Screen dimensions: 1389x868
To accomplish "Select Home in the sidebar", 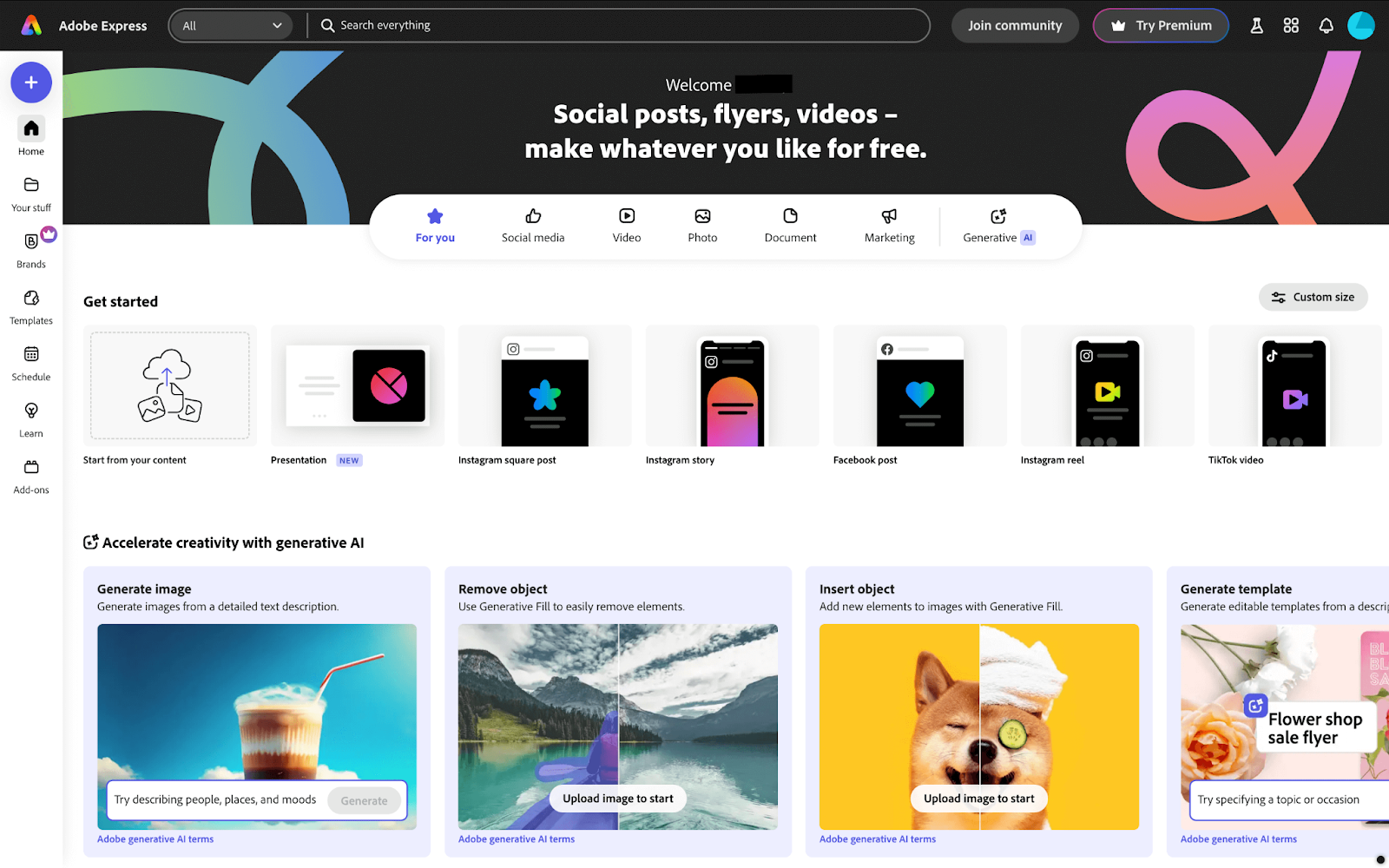I will pos(31,135).
